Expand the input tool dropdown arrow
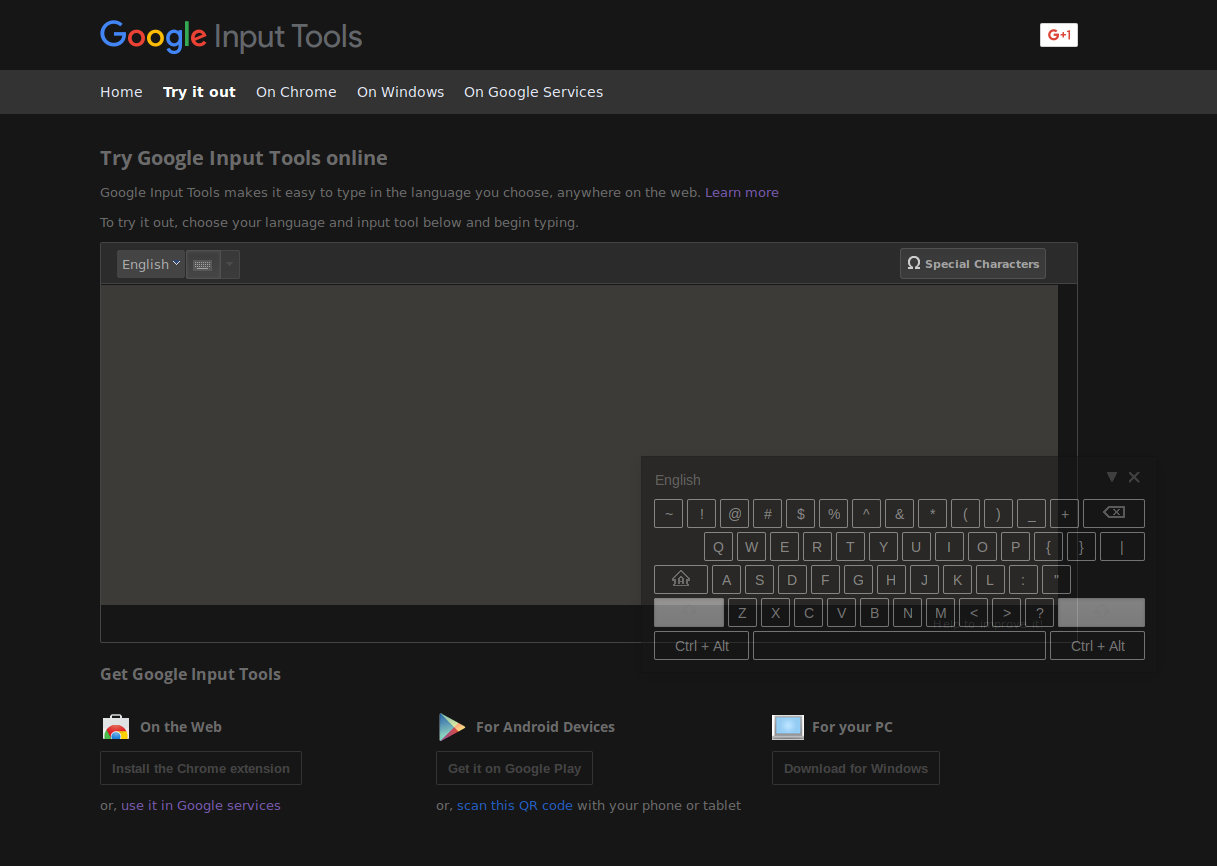 point(230,264)
